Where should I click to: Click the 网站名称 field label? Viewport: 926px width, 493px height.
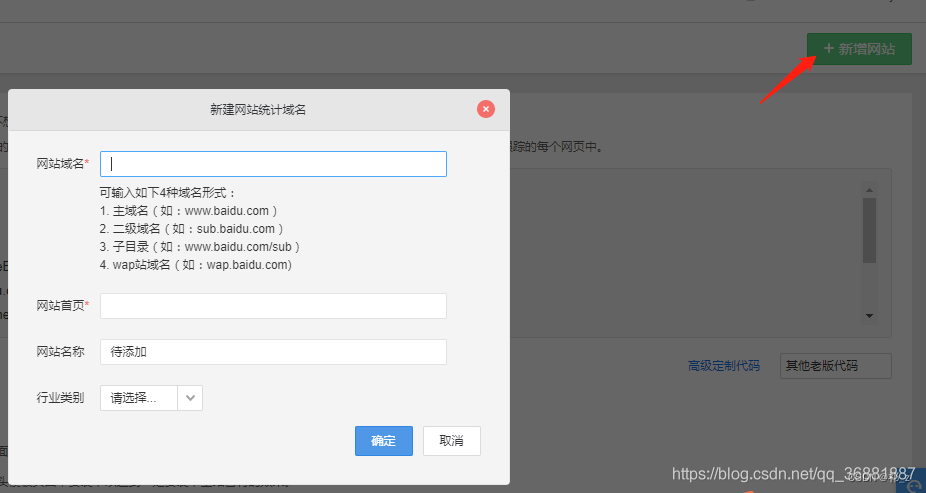tap(60, 352)
